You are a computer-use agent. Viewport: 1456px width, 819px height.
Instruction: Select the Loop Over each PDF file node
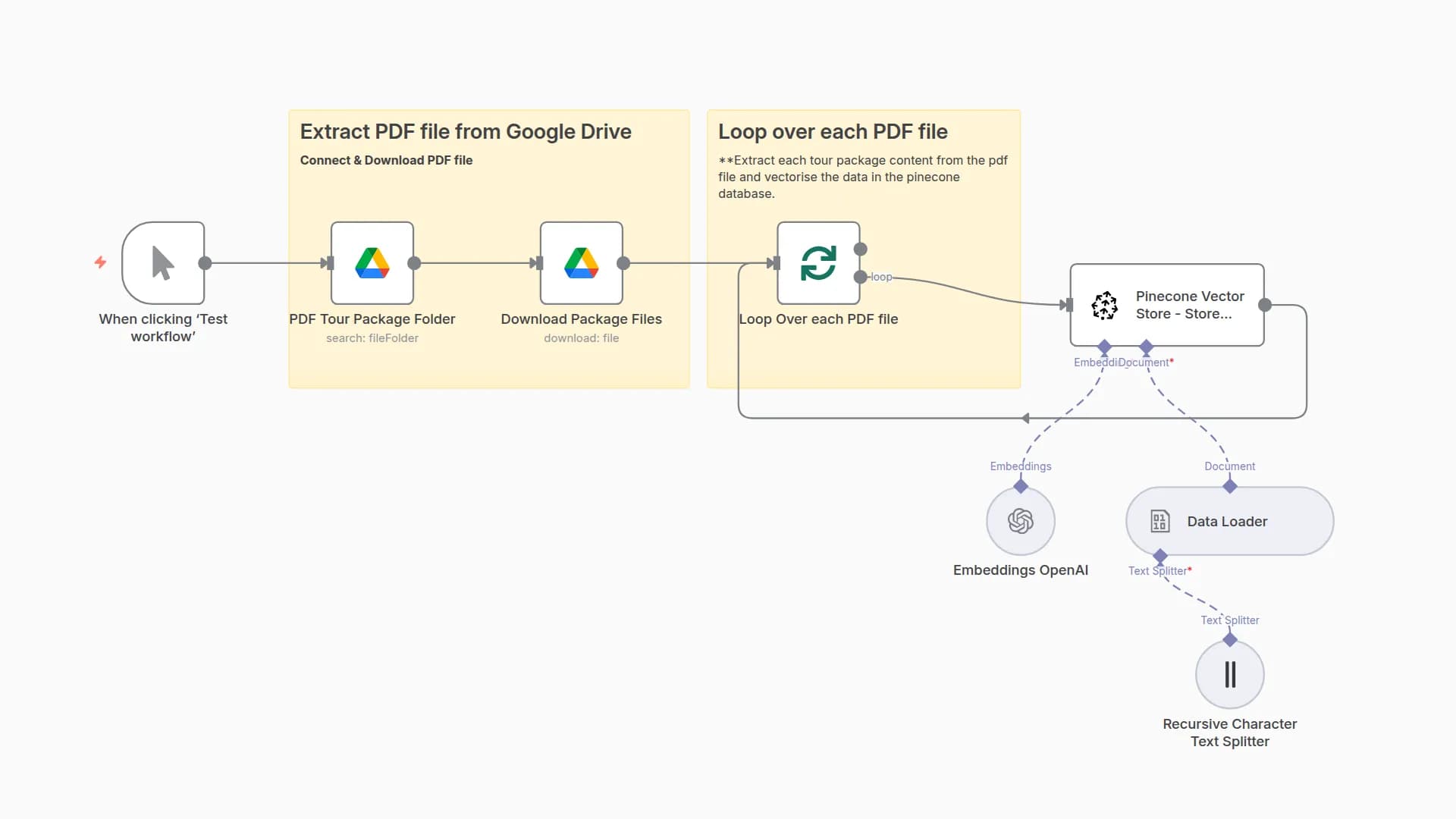click(x=818, y=263)
